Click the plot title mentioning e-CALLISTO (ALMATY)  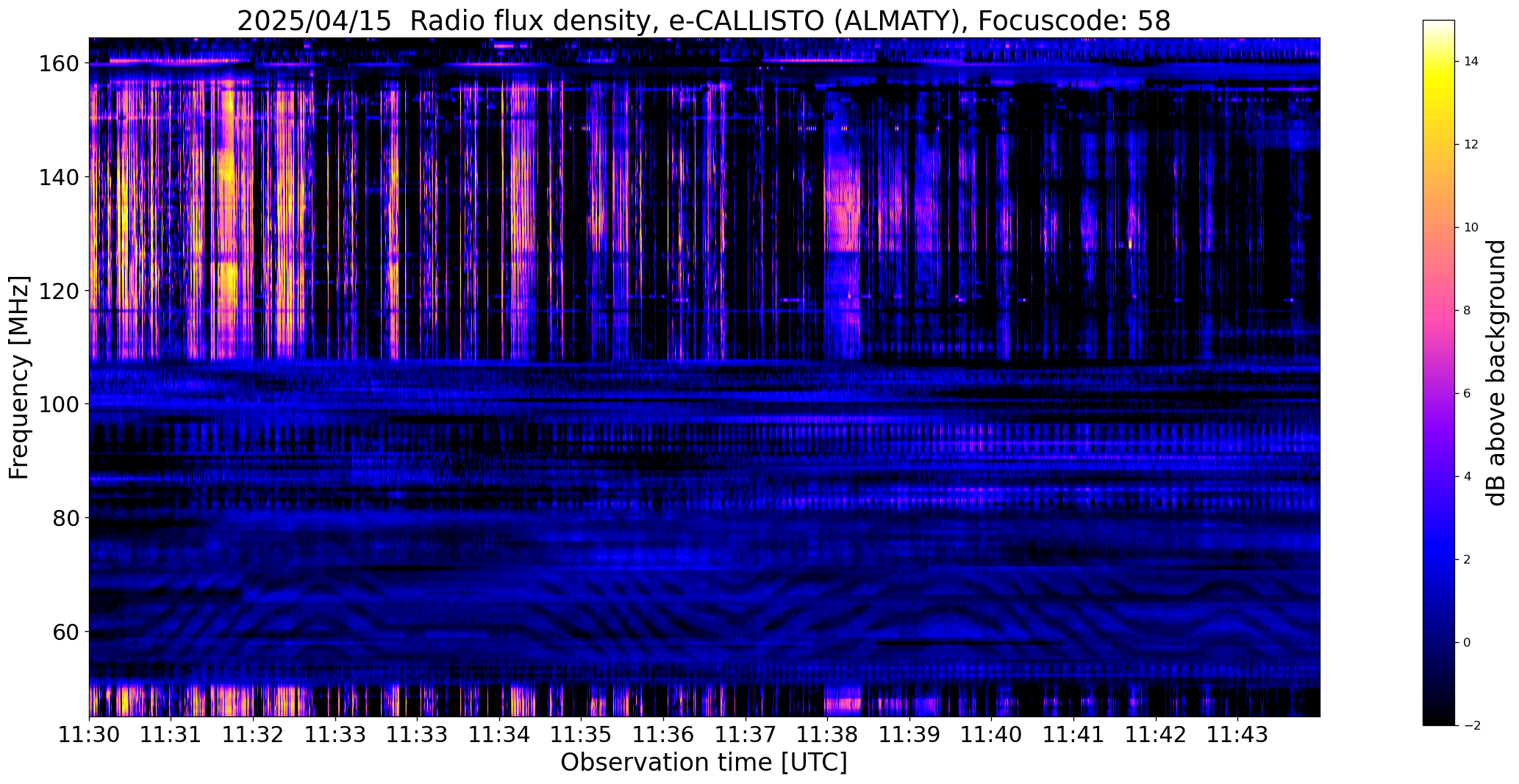coord(704,21)
